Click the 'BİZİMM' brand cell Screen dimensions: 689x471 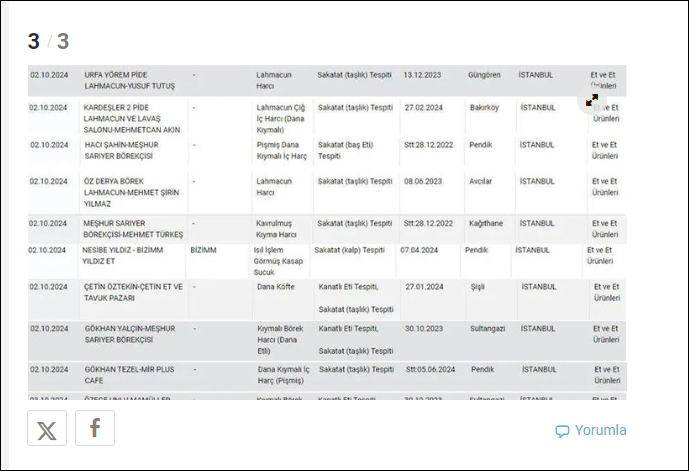pyautogui.click(x=203, y=250)
